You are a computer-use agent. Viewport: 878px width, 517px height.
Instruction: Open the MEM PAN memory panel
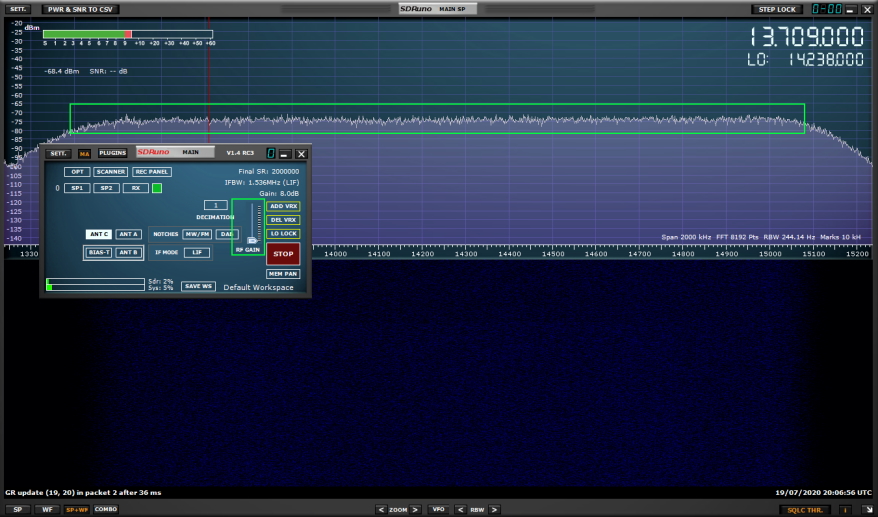click(283, 274)
